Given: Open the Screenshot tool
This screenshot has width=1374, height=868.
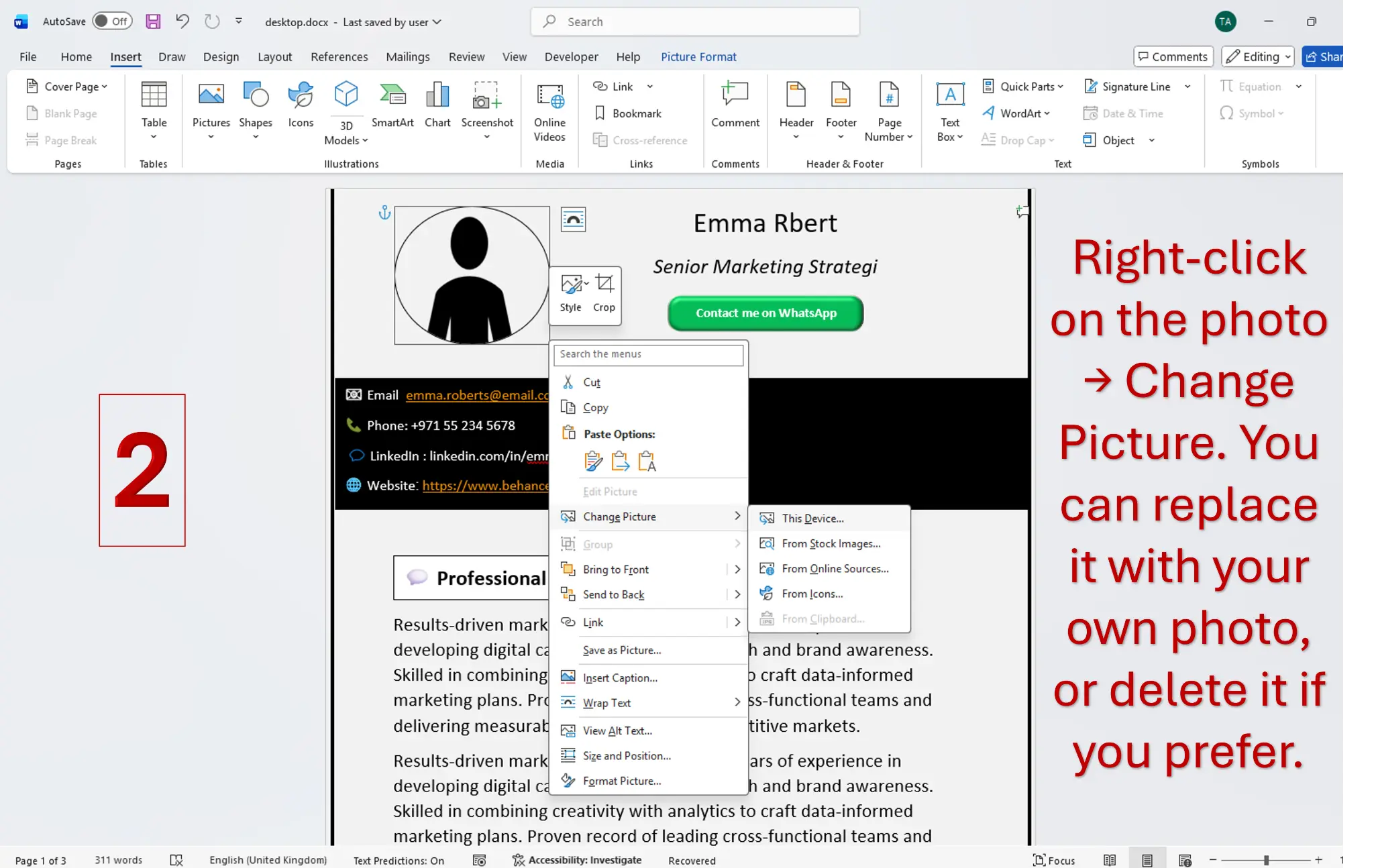Looking at the screenshot, I should click(x=486, y=111).
